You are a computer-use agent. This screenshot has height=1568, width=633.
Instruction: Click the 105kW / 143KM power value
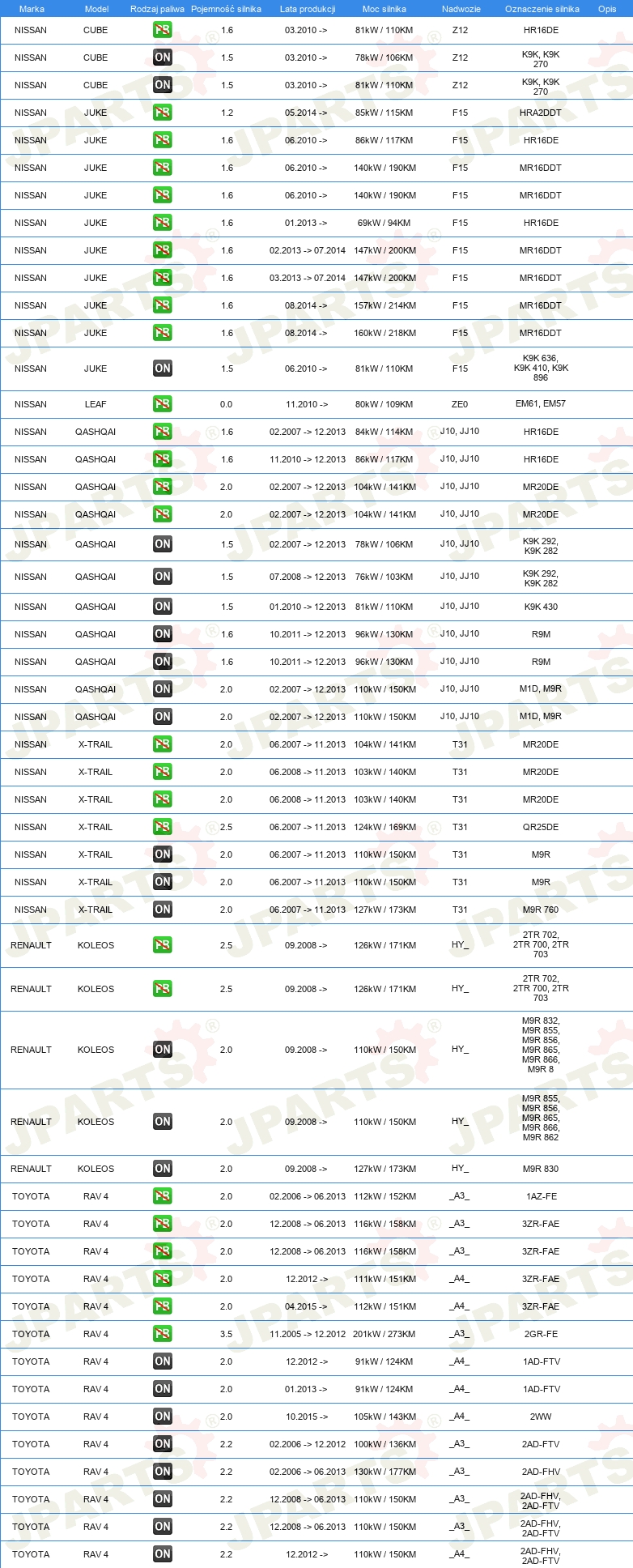(x=384, y=1417)
